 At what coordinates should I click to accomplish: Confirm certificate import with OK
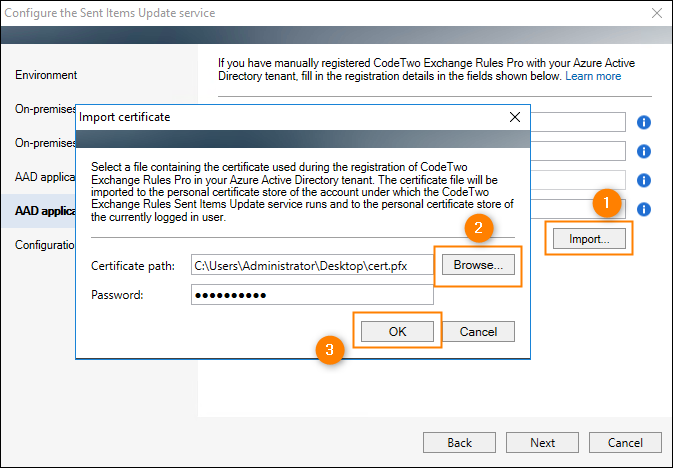coord(397,331)
